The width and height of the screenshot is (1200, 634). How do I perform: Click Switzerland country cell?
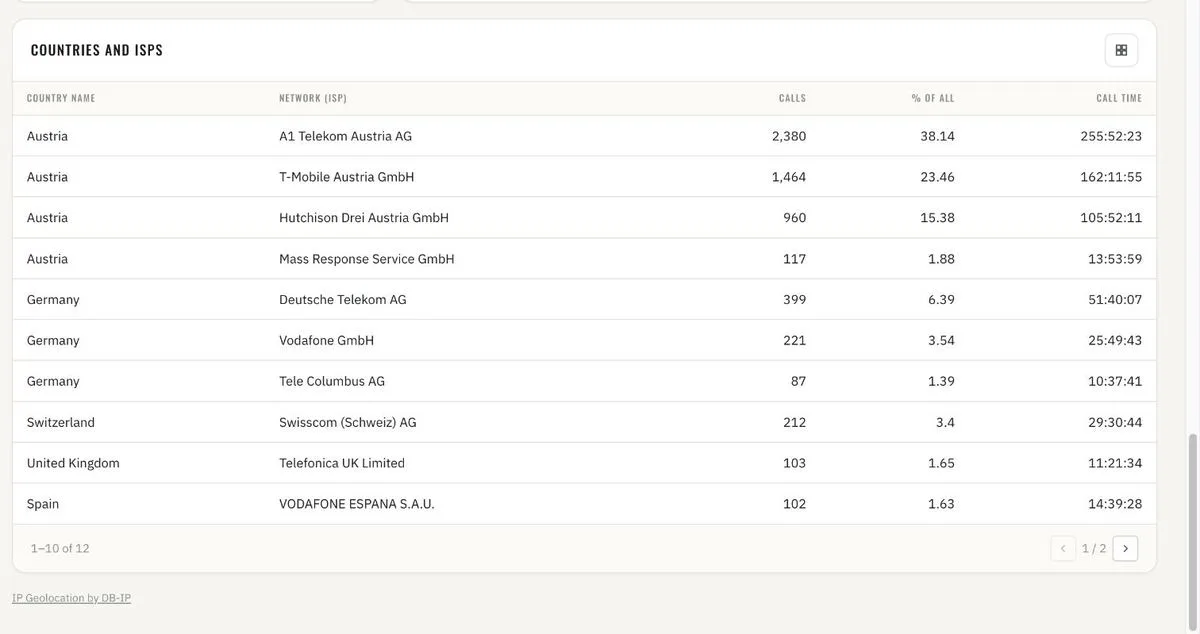[x=61, y=423]
